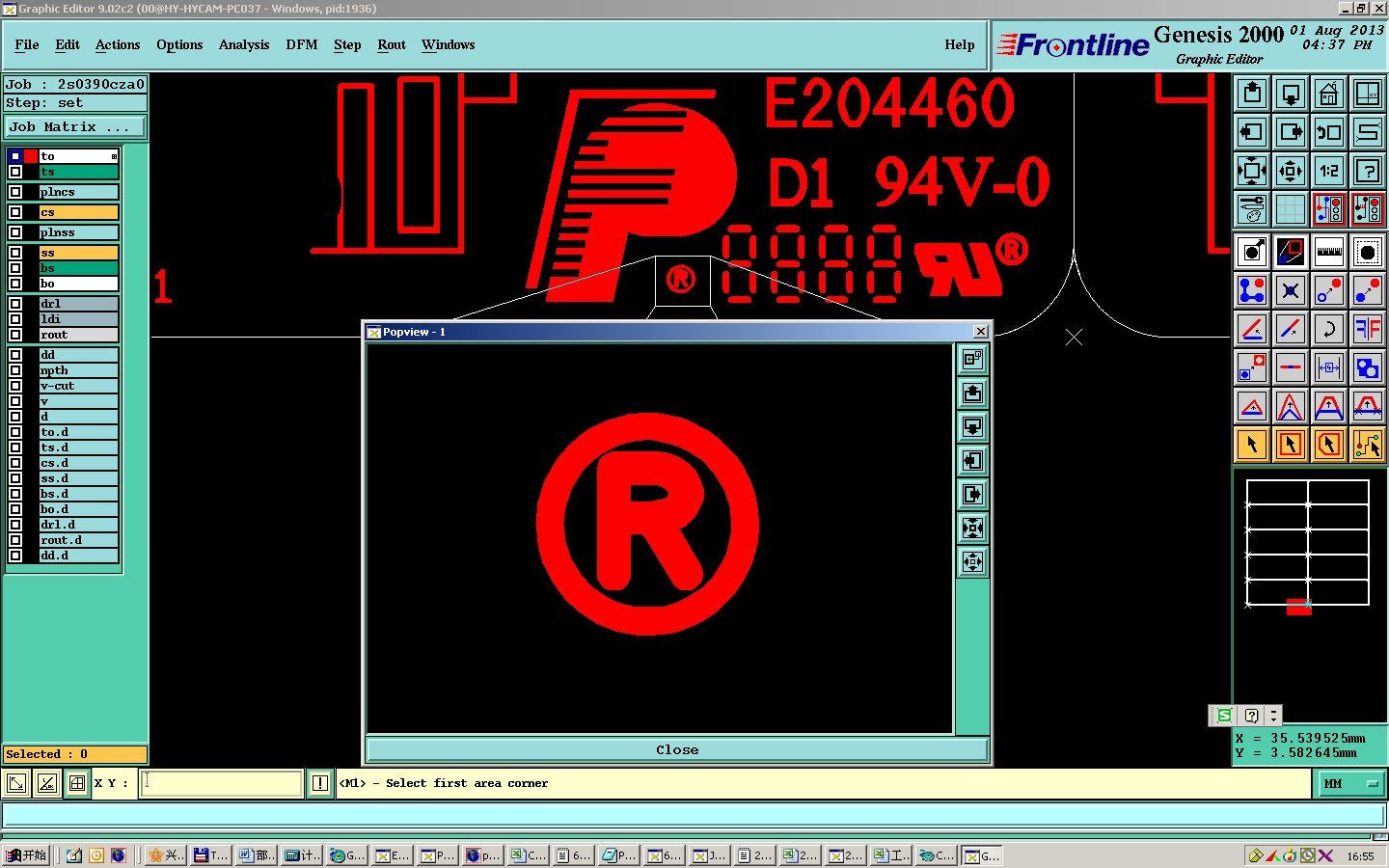Click the X Y coordinate input field
The height and width of the screenshot is (868, 1389).
pyautogui.click(x=222, y=783)
